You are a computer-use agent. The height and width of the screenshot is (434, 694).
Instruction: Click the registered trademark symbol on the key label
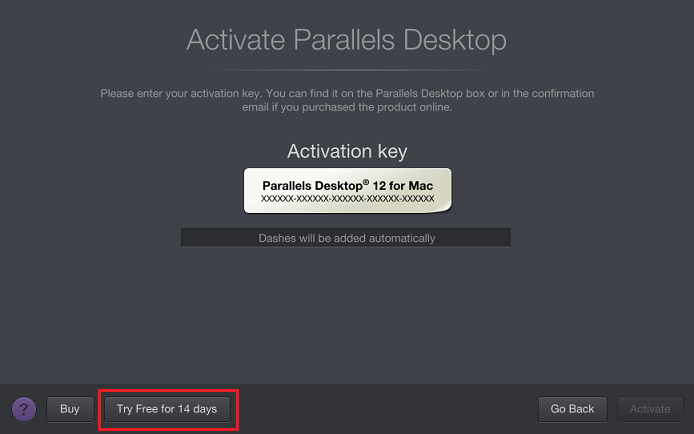(x=366, y=182)
